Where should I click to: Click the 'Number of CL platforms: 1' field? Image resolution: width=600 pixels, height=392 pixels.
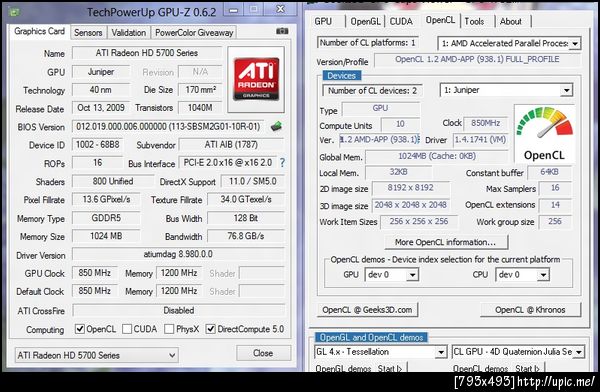tap(367, 43)
